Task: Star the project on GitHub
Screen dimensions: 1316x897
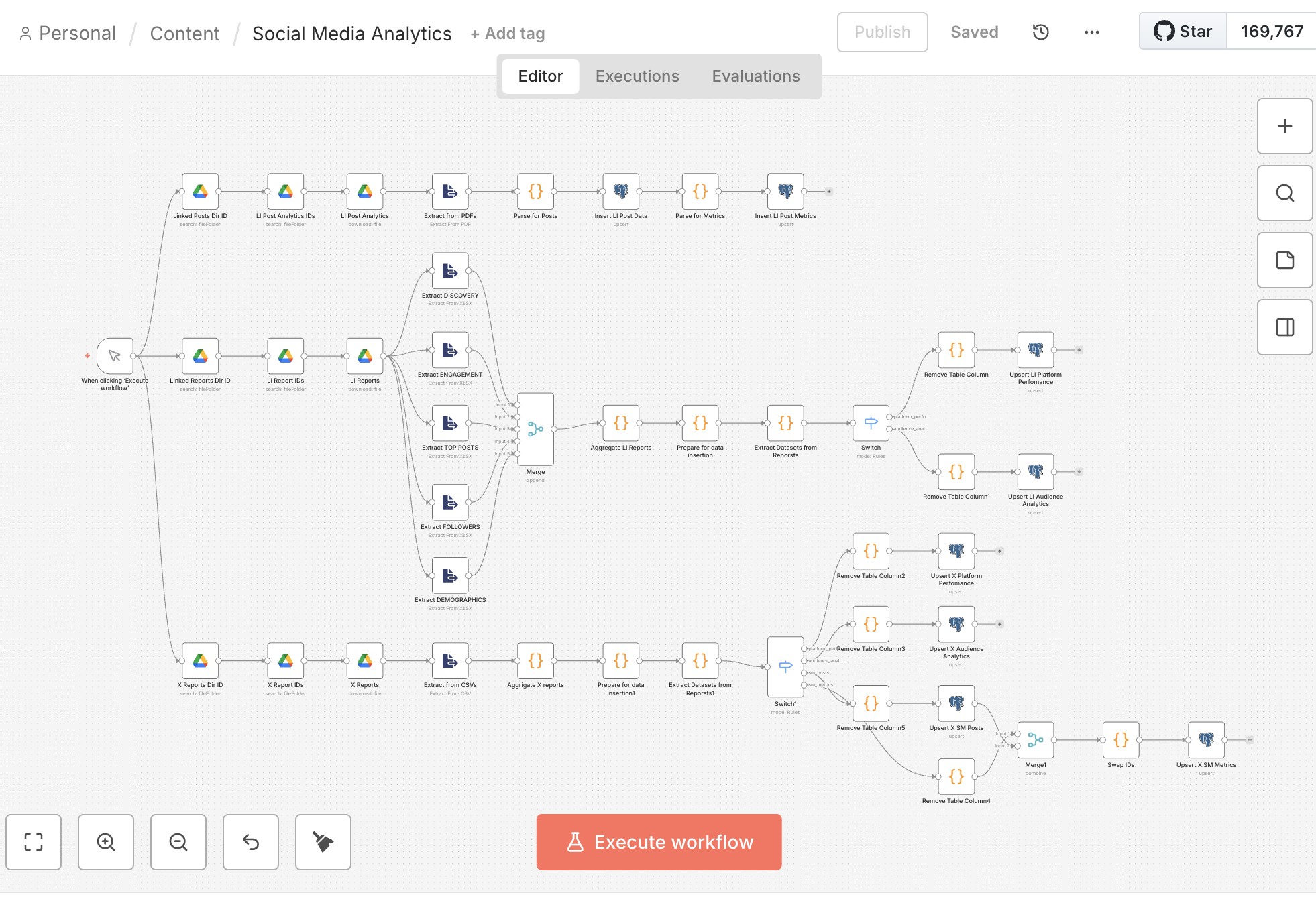Action: 1183,31
